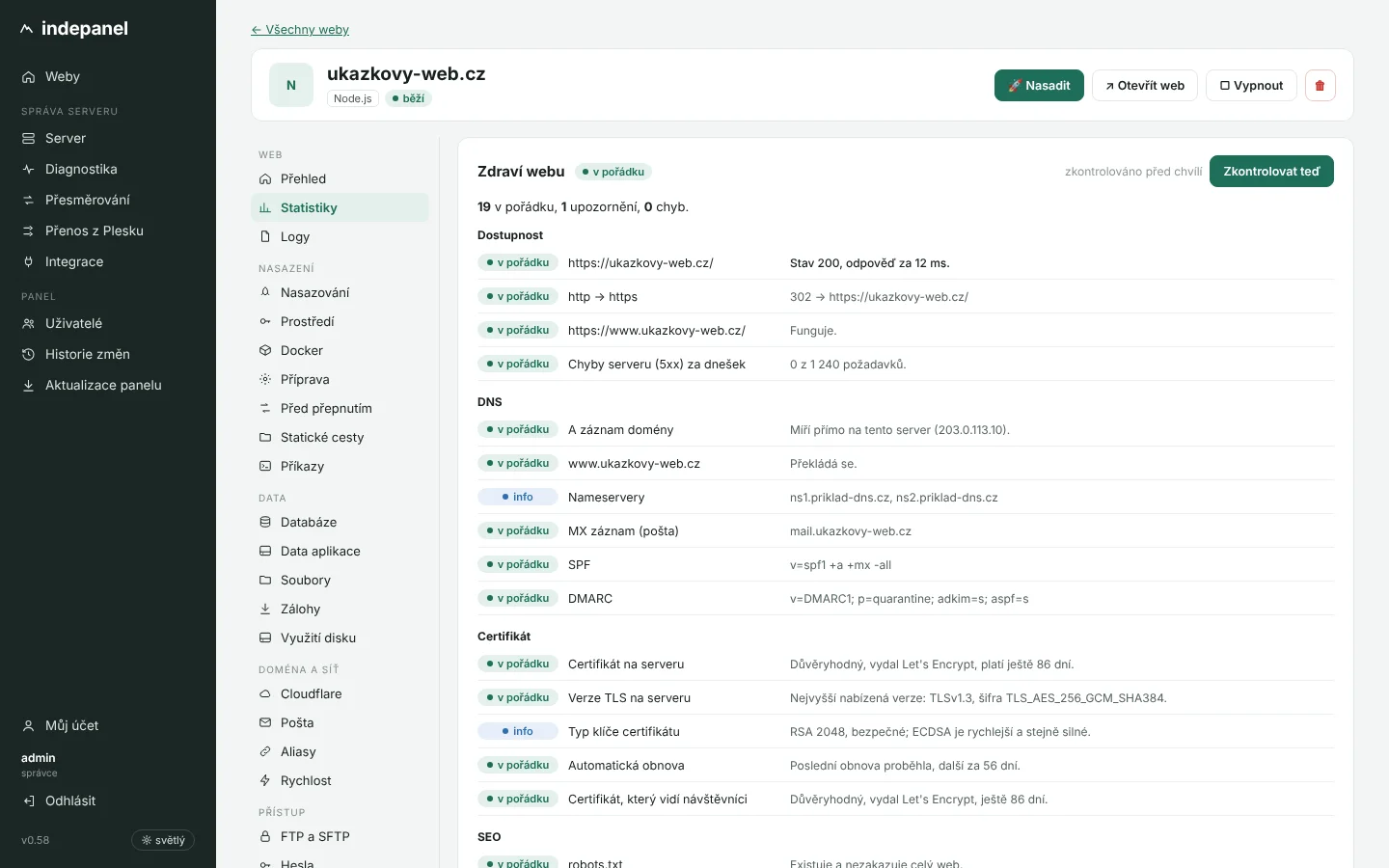
Task: Click the red trash delete icon
Action: pos(1320,86)
